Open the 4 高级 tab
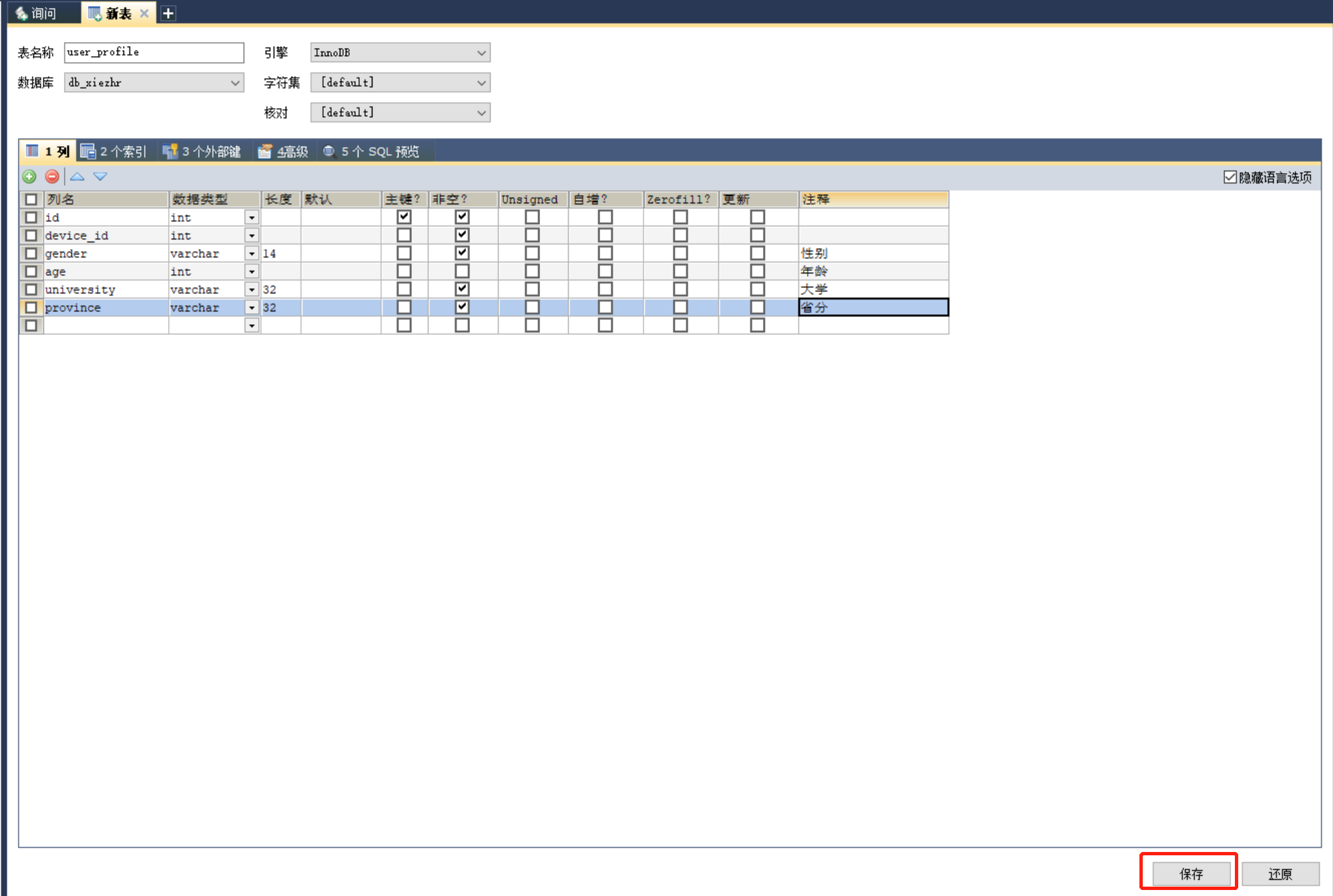Screen dimensions: 1333x896 [x=284, y=151]
